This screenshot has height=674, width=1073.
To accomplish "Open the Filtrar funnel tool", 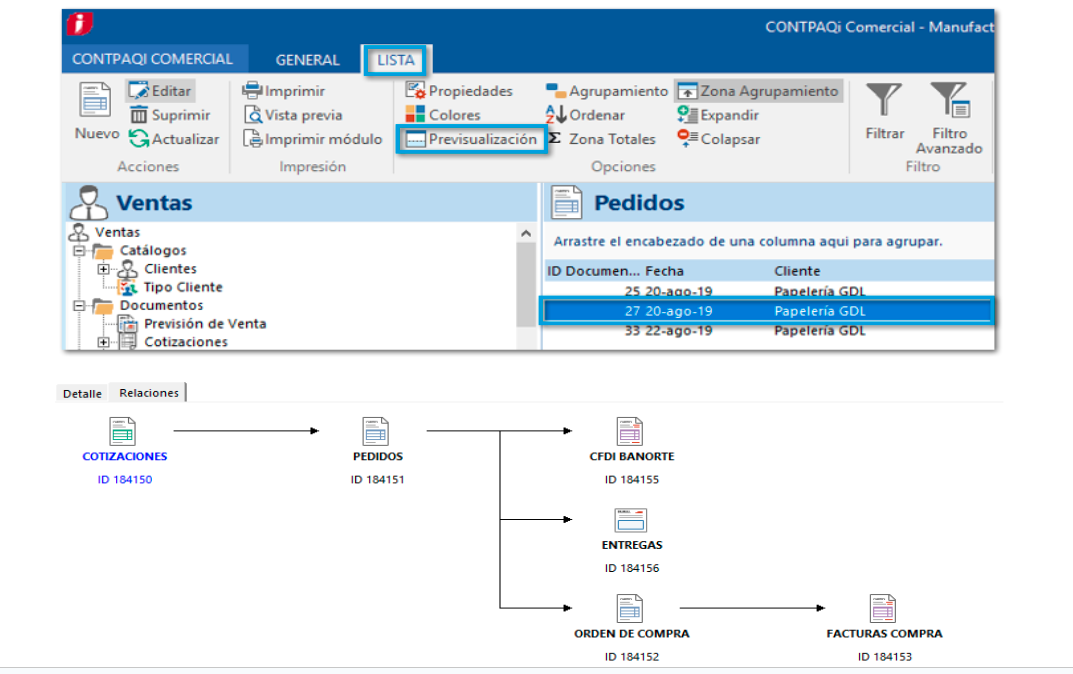I will [884, 101].
